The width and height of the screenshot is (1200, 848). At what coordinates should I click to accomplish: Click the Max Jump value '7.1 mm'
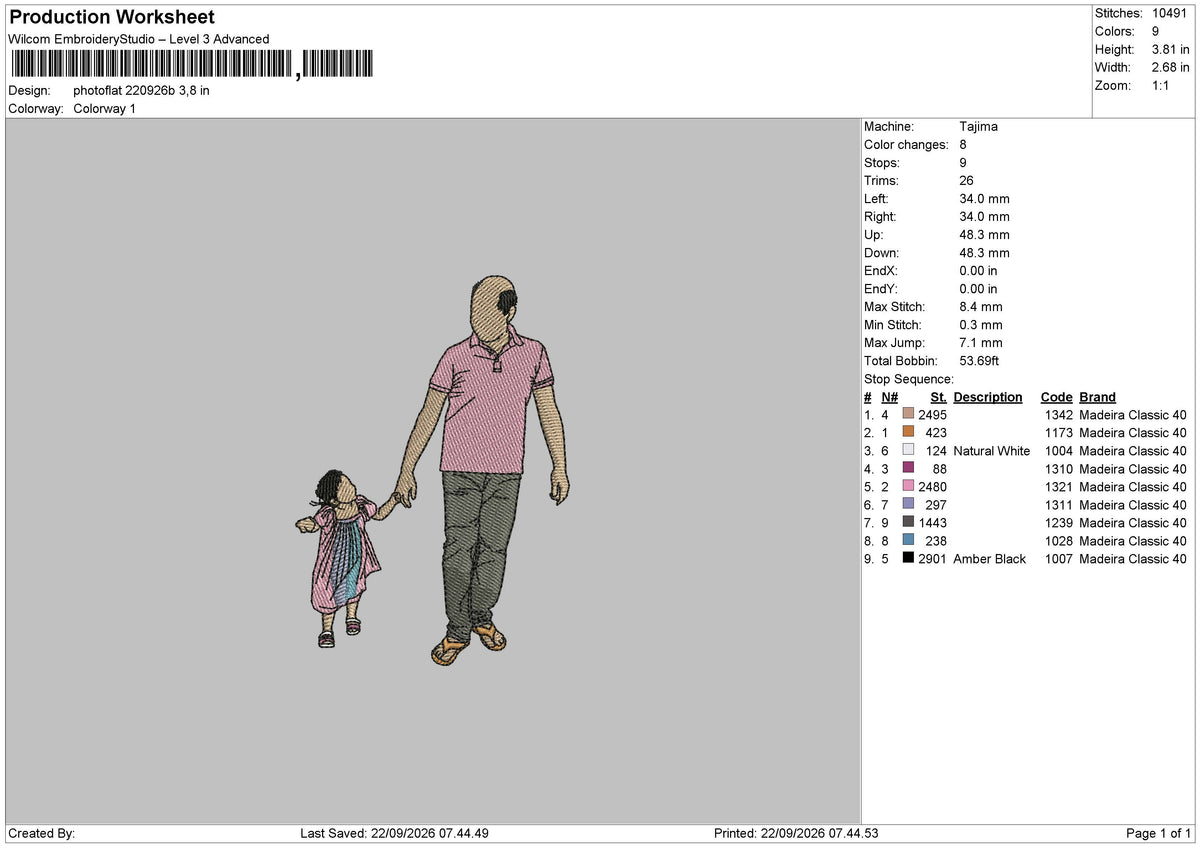981,343
